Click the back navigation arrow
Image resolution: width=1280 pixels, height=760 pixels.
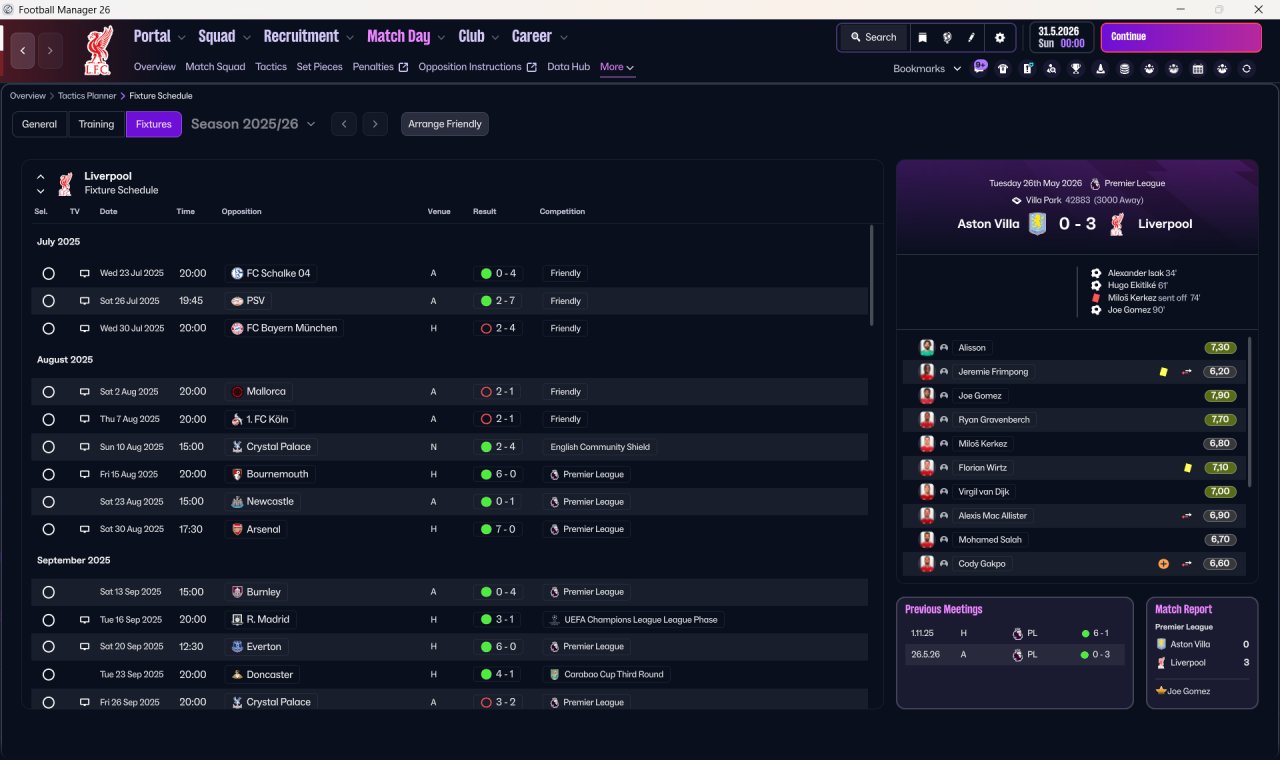click(x=23, y=50)
